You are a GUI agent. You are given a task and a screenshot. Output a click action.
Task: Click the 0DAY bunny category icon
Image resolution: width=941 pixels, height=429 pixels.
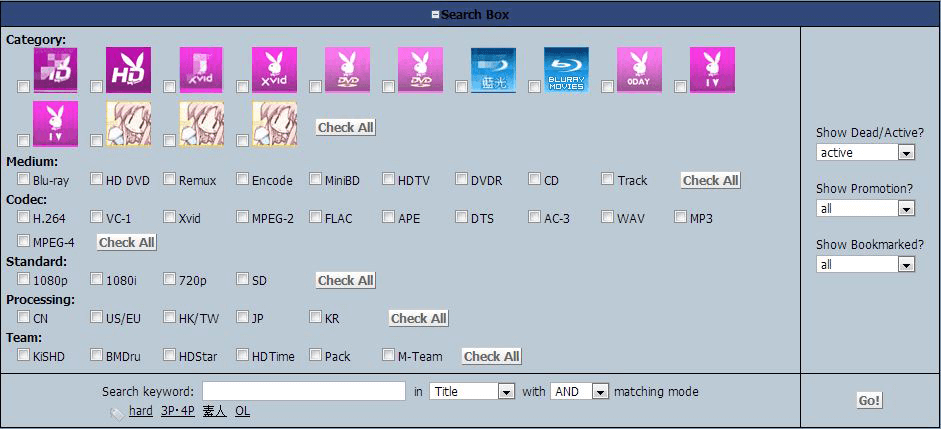pos(639,70)
